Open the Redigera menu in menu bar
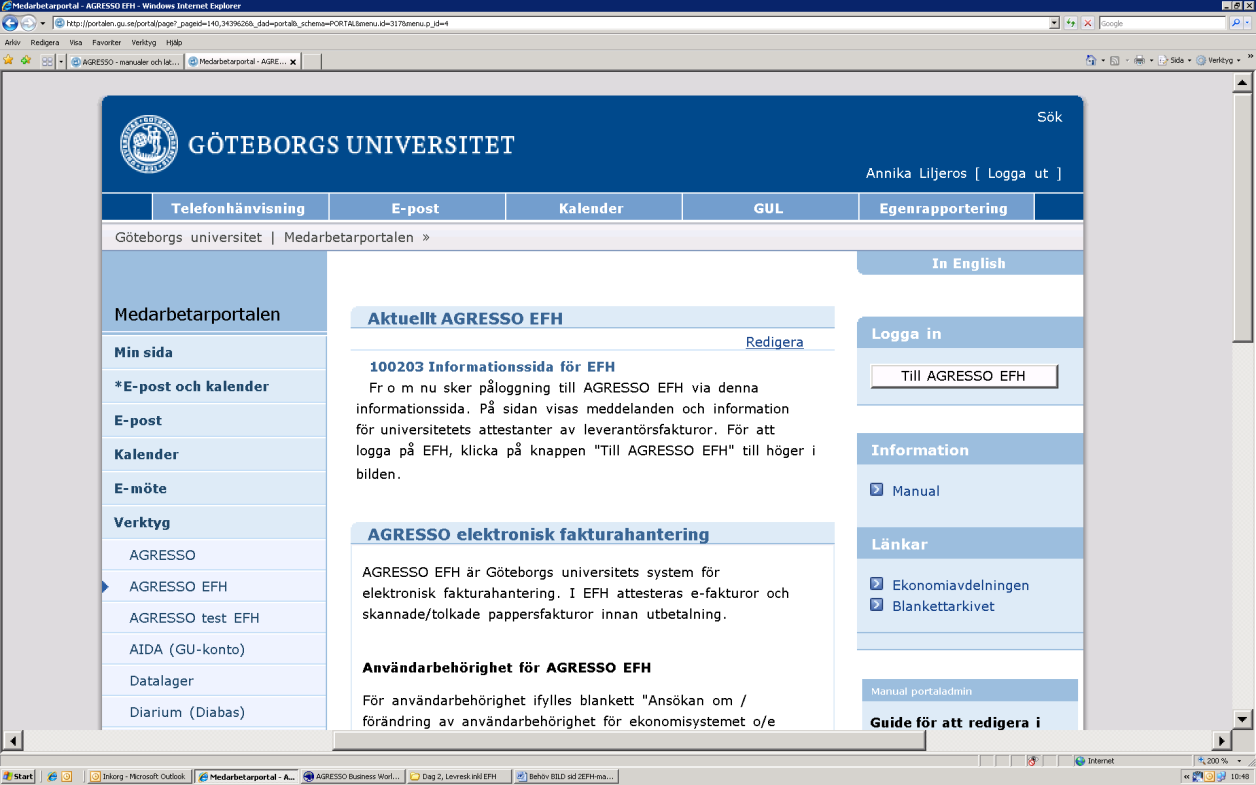The image size is (1256, 785). click(x=45, y=43)
